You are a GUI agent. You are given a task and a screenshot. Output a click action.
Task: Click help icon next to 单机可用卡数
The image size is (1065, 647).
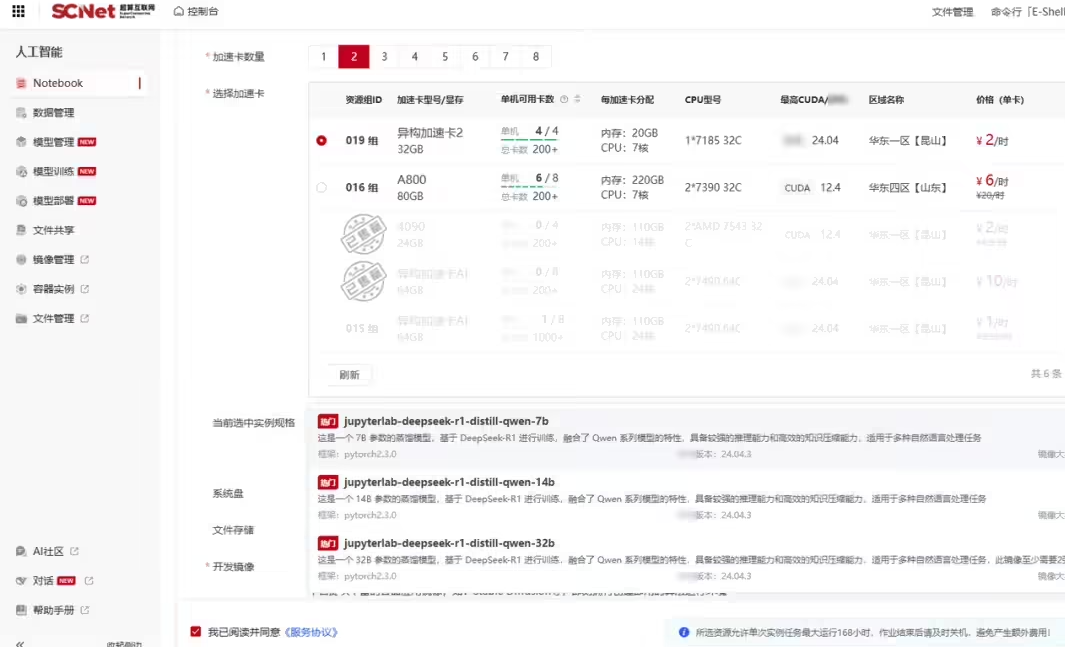pyautogui.click(x=564, y=99)
